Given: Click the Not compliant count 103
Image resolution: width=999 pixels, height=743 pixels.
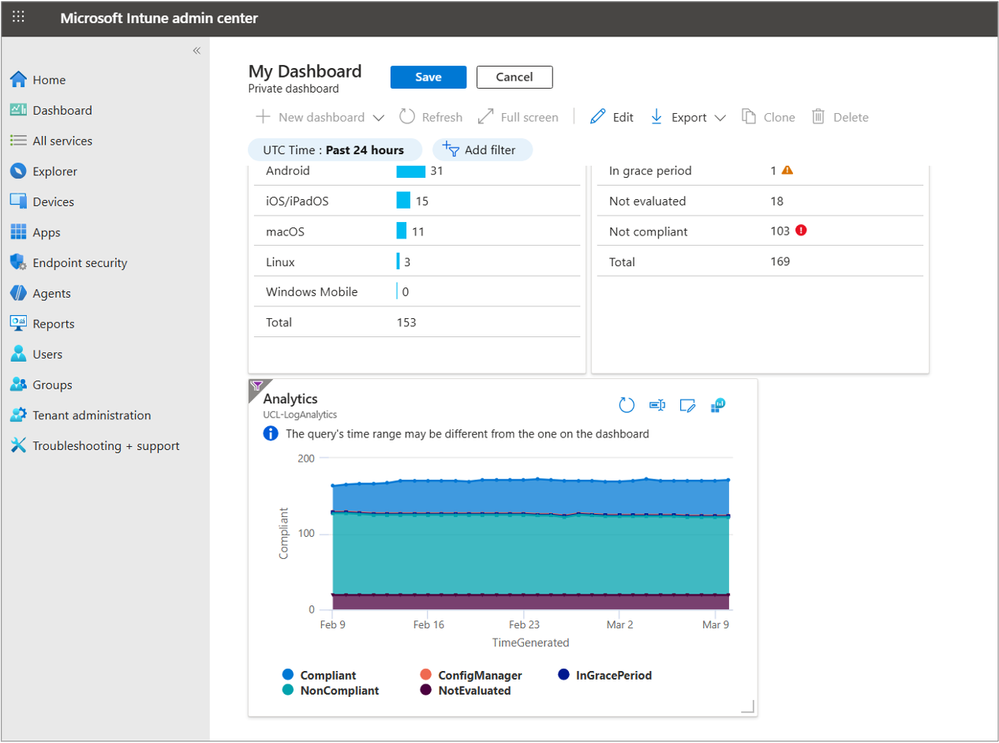Looking at the screenshot, I should click(x=780, y=231).
